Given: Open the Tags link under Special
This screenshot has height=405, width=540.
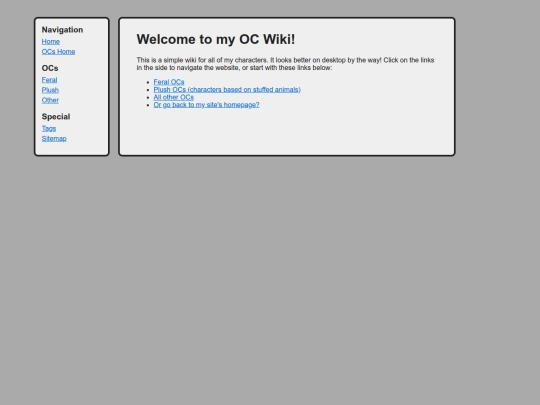Looking at the screenshot, I should click(49, 128).
